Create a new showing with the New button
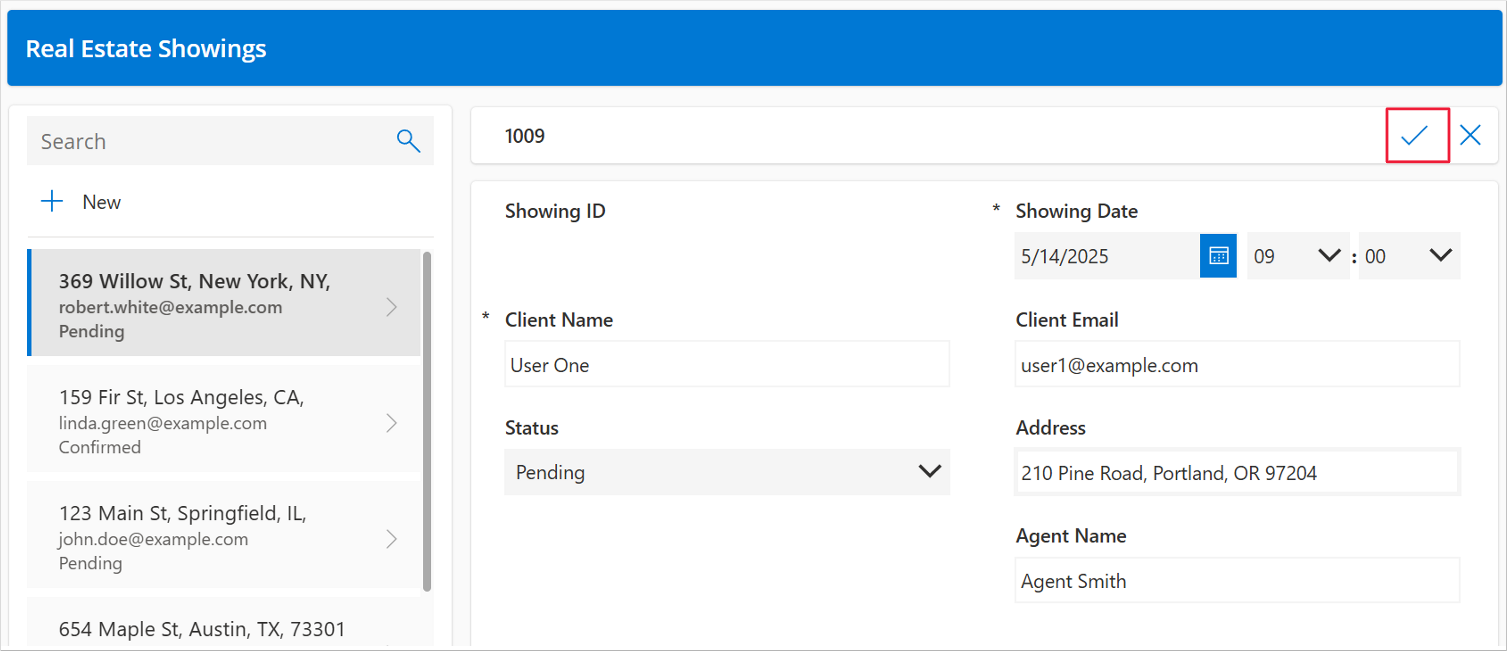The image size is (1507, 651). 101,201
